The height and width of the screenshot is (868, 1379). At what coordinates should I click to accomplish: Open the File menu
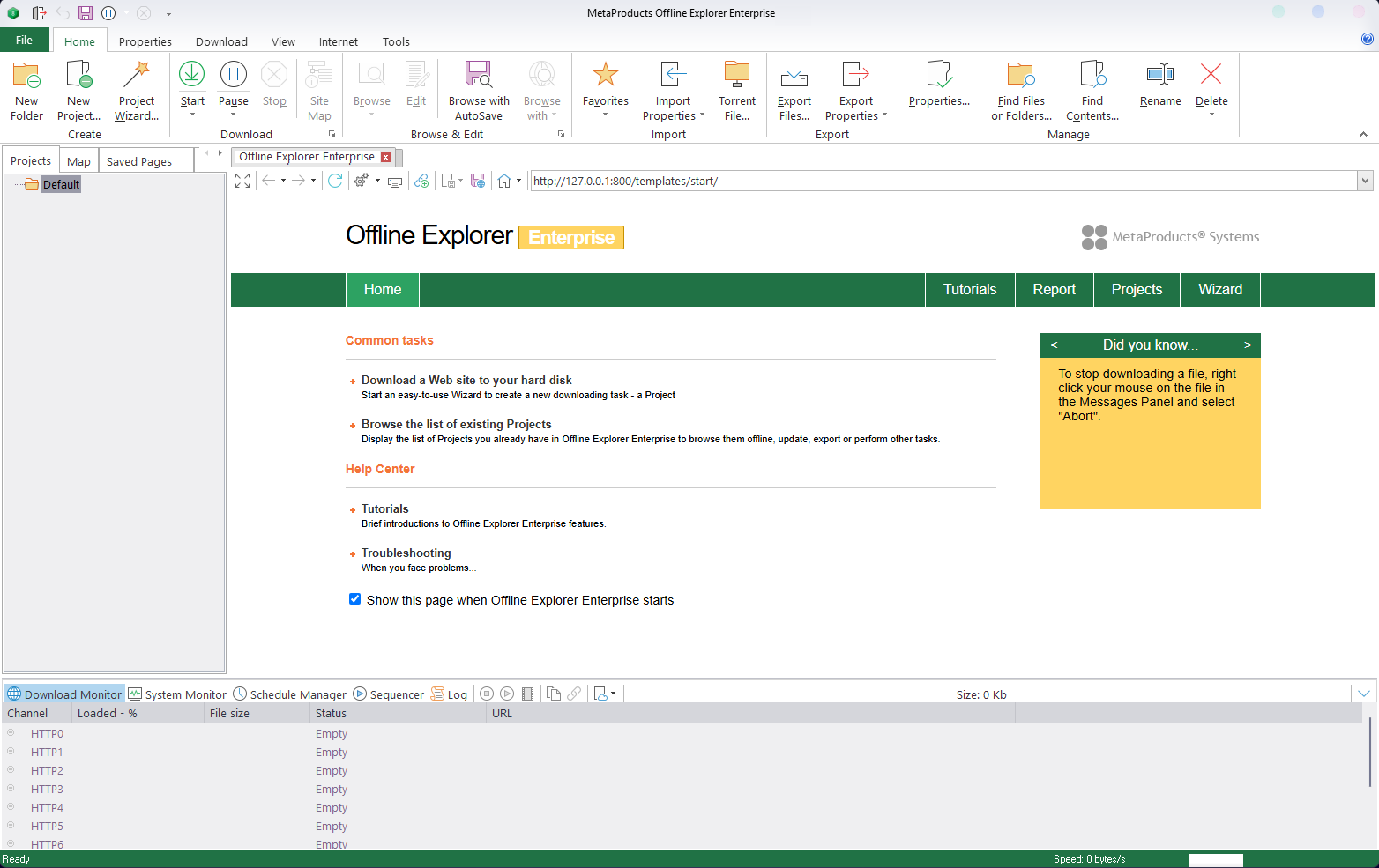pos(25,40)
